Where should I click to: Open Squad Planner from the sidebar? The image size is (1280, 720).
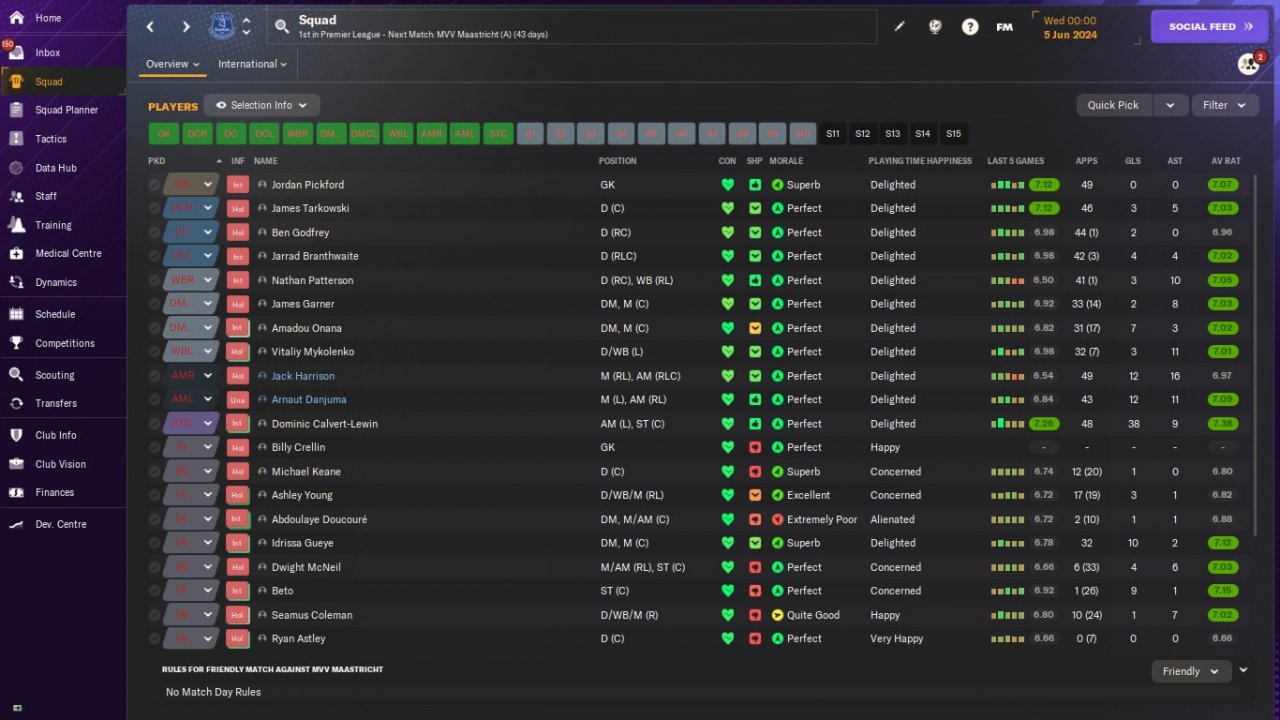[x=66, y=110]
